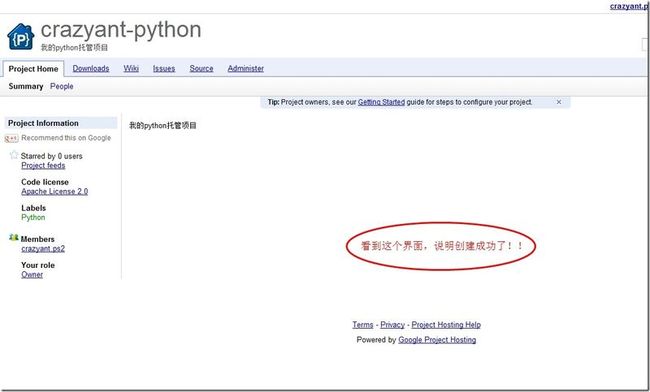Click the Google +1 recommend icon
This screenshot has height=392, width=650.
pyautogui.click(x=12, y=138)
